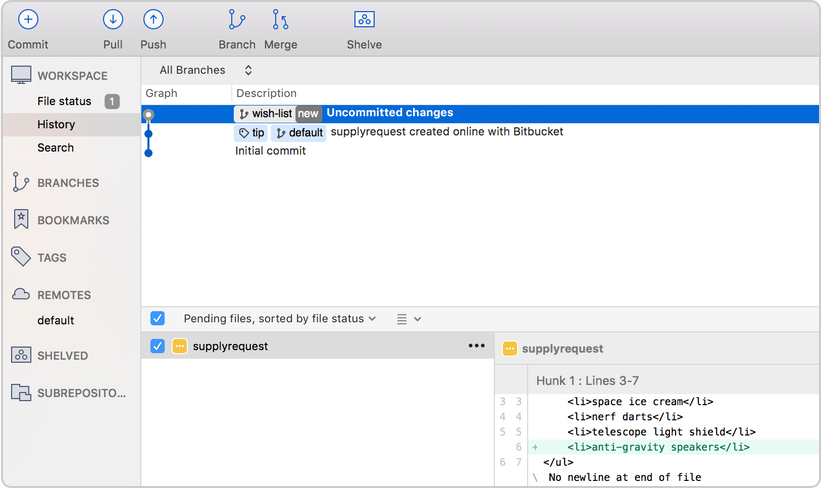The image size is (822, 488).
Task: Click the Commit toolbar icon
Action: click(x=28, y=20)
